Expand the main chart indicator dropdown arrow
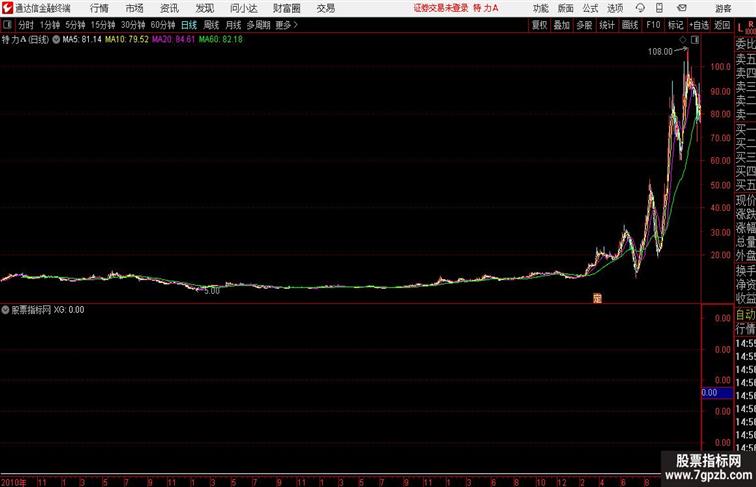This screenshot has height=487, width=756. 56,40
